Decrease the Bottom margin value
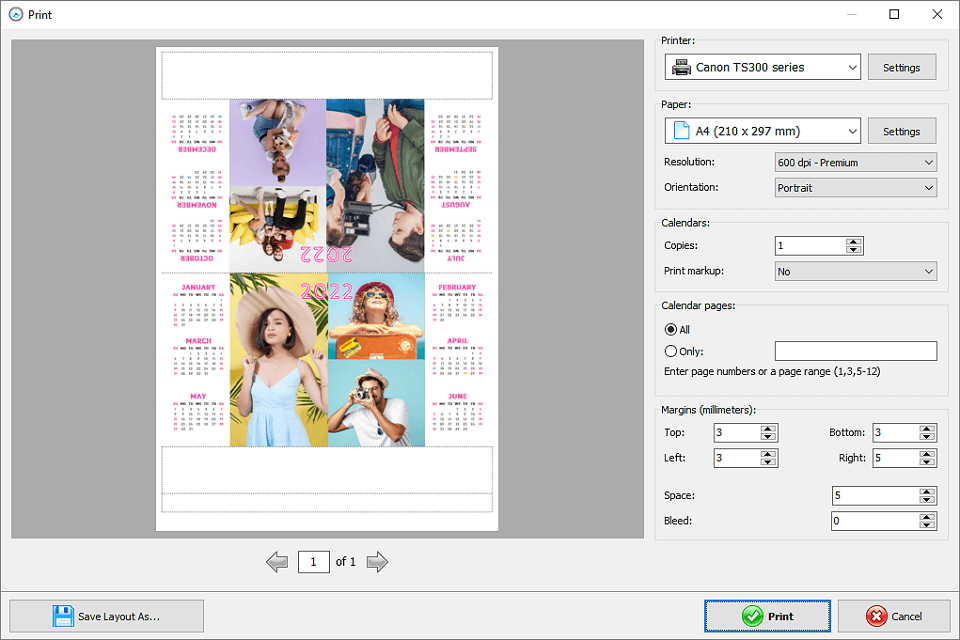960x640 pixels. (x=927, y=436)
